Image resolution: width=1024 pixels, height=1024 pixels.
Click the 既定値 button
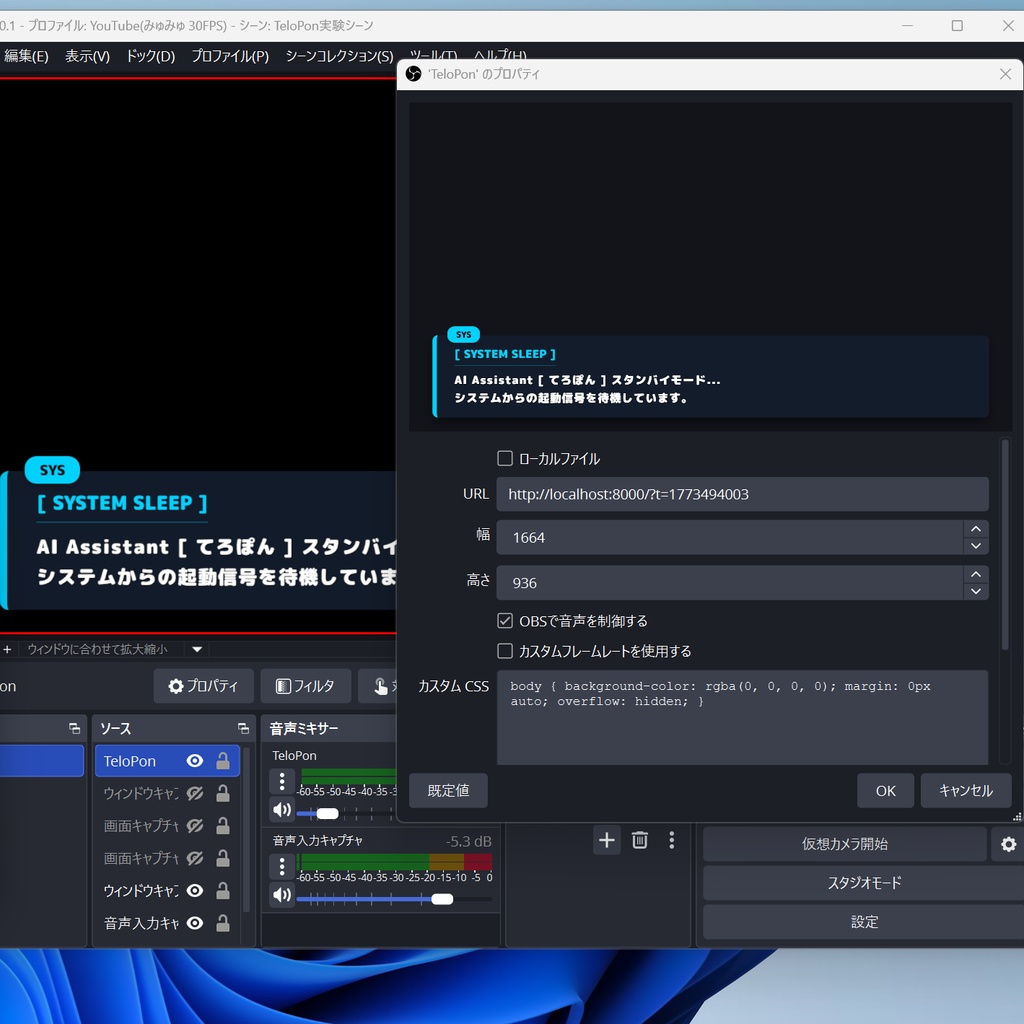coord(447,790)
